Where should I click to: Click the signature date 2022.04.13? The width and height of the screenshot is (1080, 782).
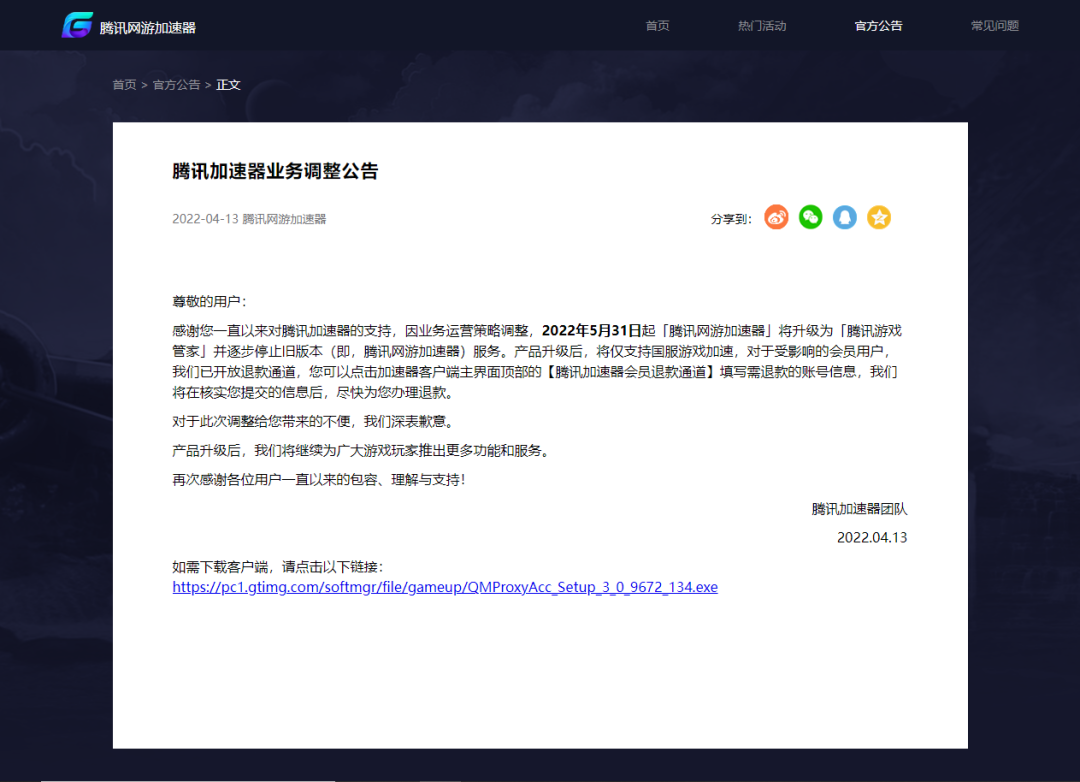coord(872,537)
